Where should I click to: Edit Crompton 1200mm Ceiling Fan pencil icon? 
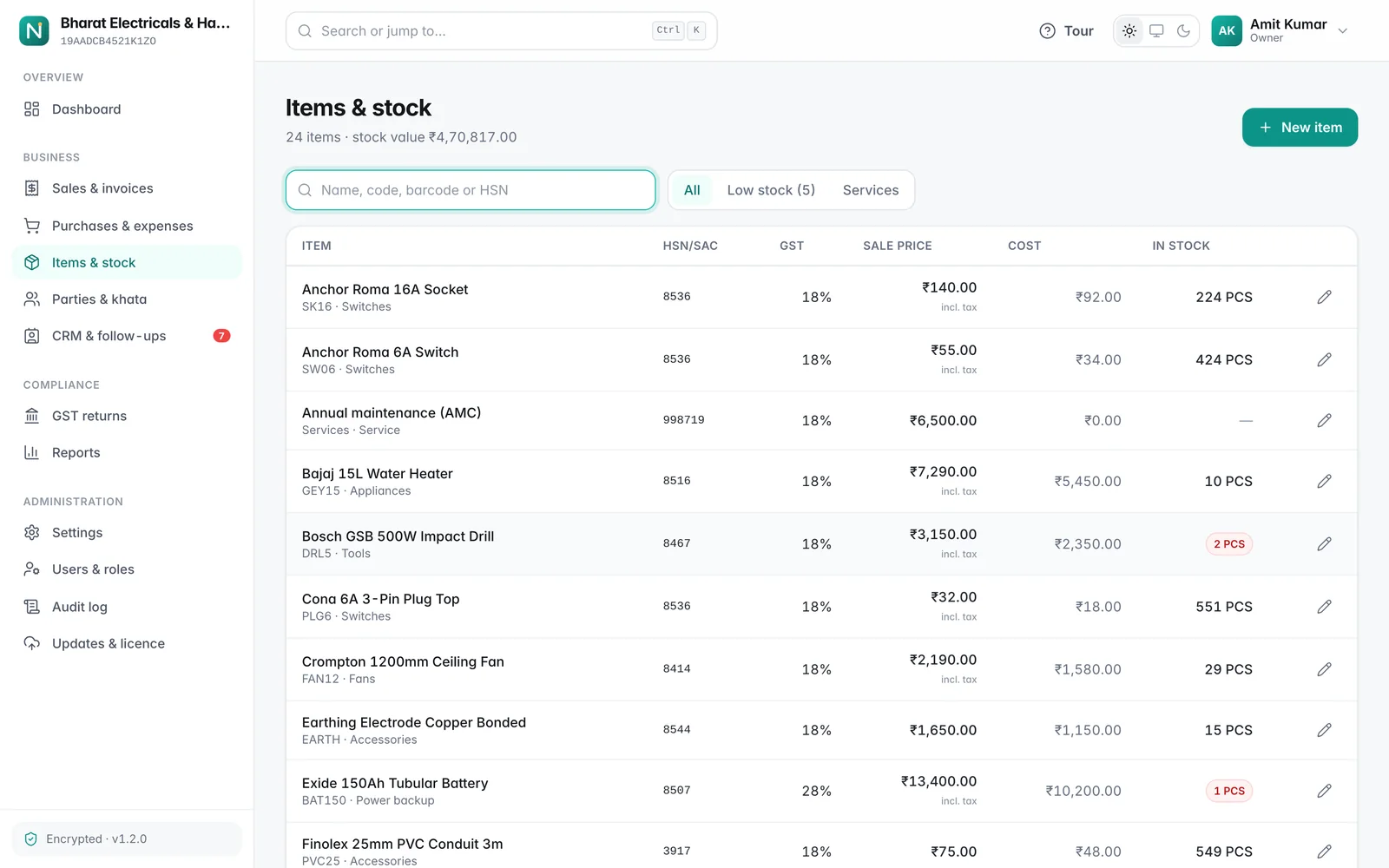(x=1324, y=669)
